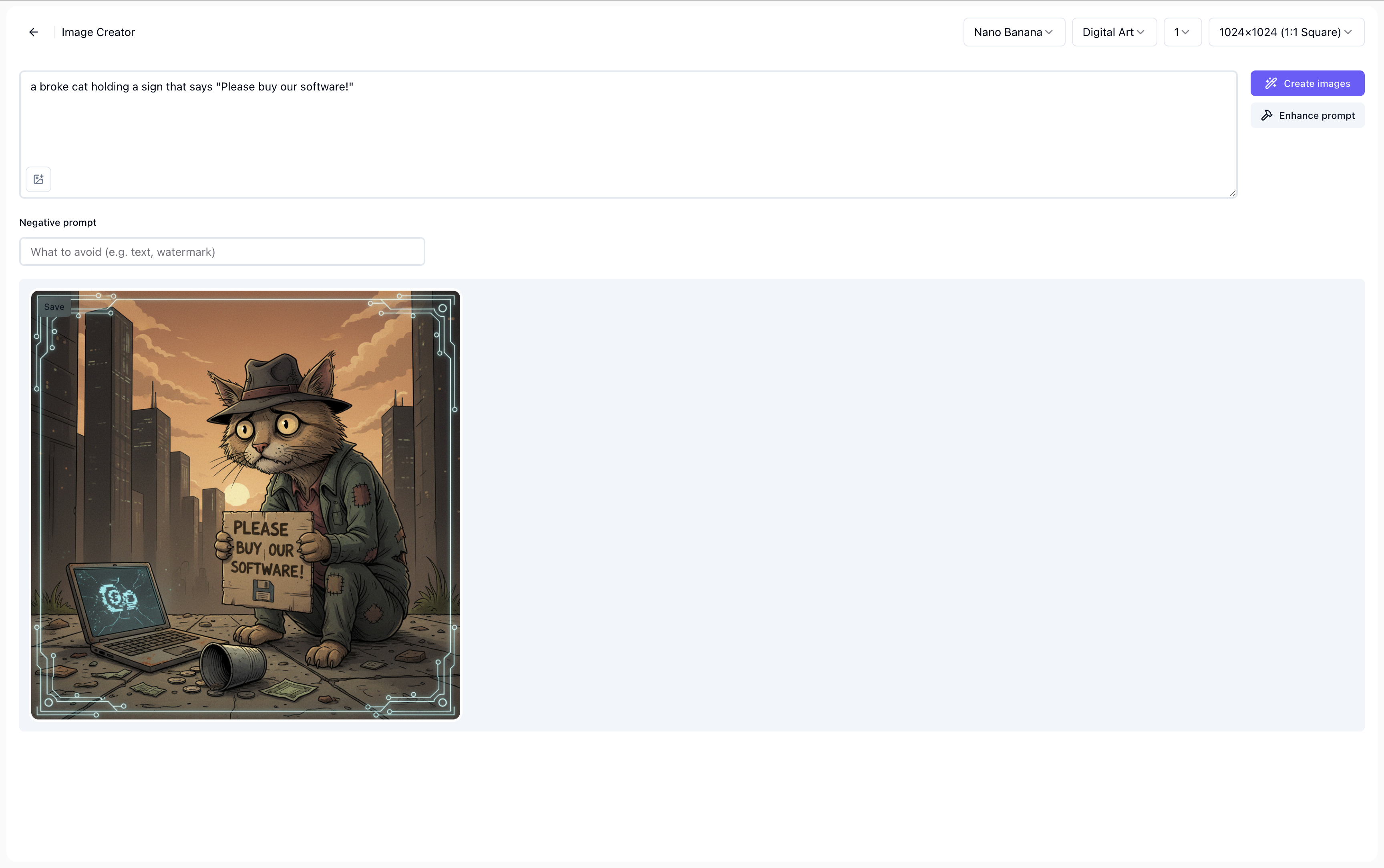Open the 1024×1024 (1:1 Square) size selector

click(x=1285, y=32)
